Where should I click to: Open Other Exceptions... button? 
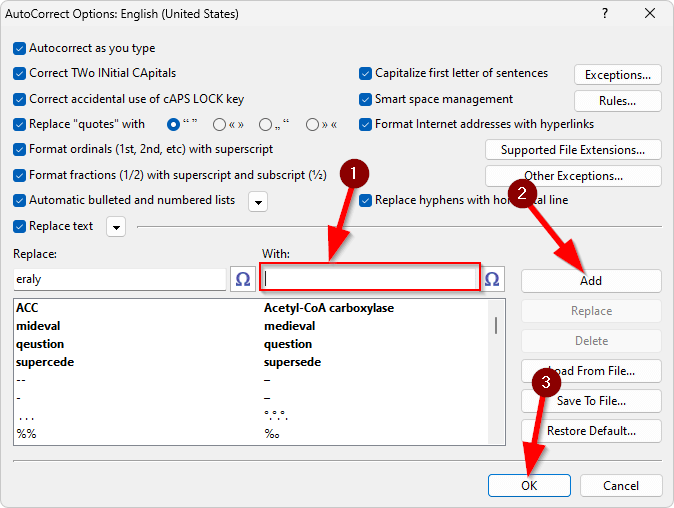pyautogui.click(x=573, y=176)
